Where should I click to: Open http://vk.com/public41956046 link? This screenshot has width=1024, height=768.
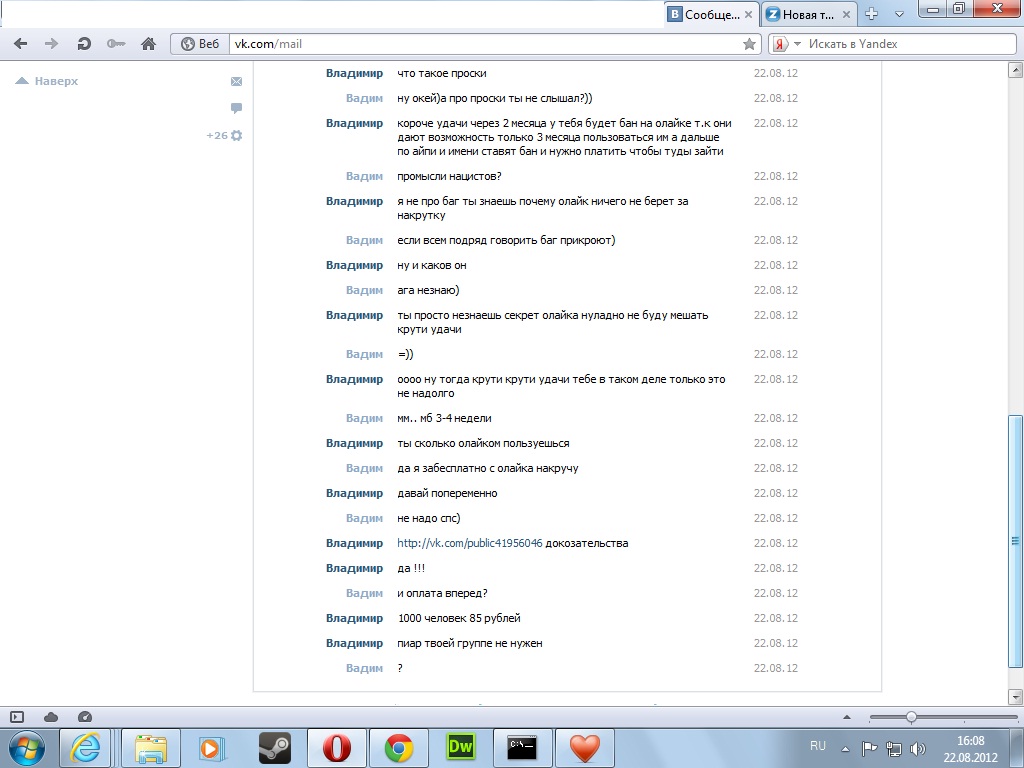pyautogui.click(x=470, y=543)
